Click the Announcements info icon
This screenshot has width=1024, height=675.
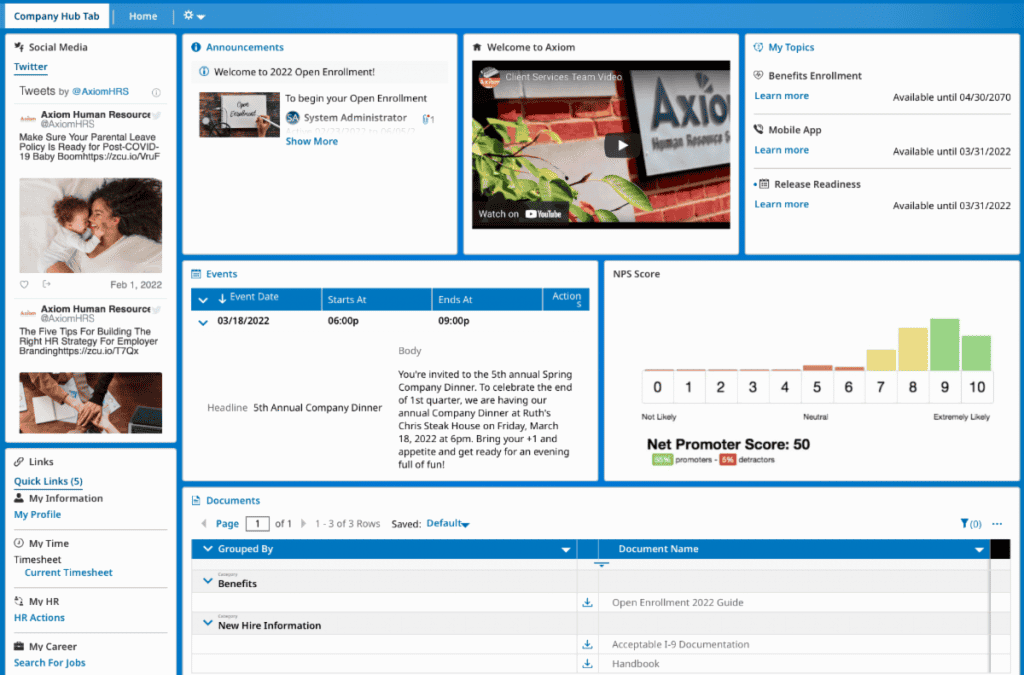click(x=197, y=47)
